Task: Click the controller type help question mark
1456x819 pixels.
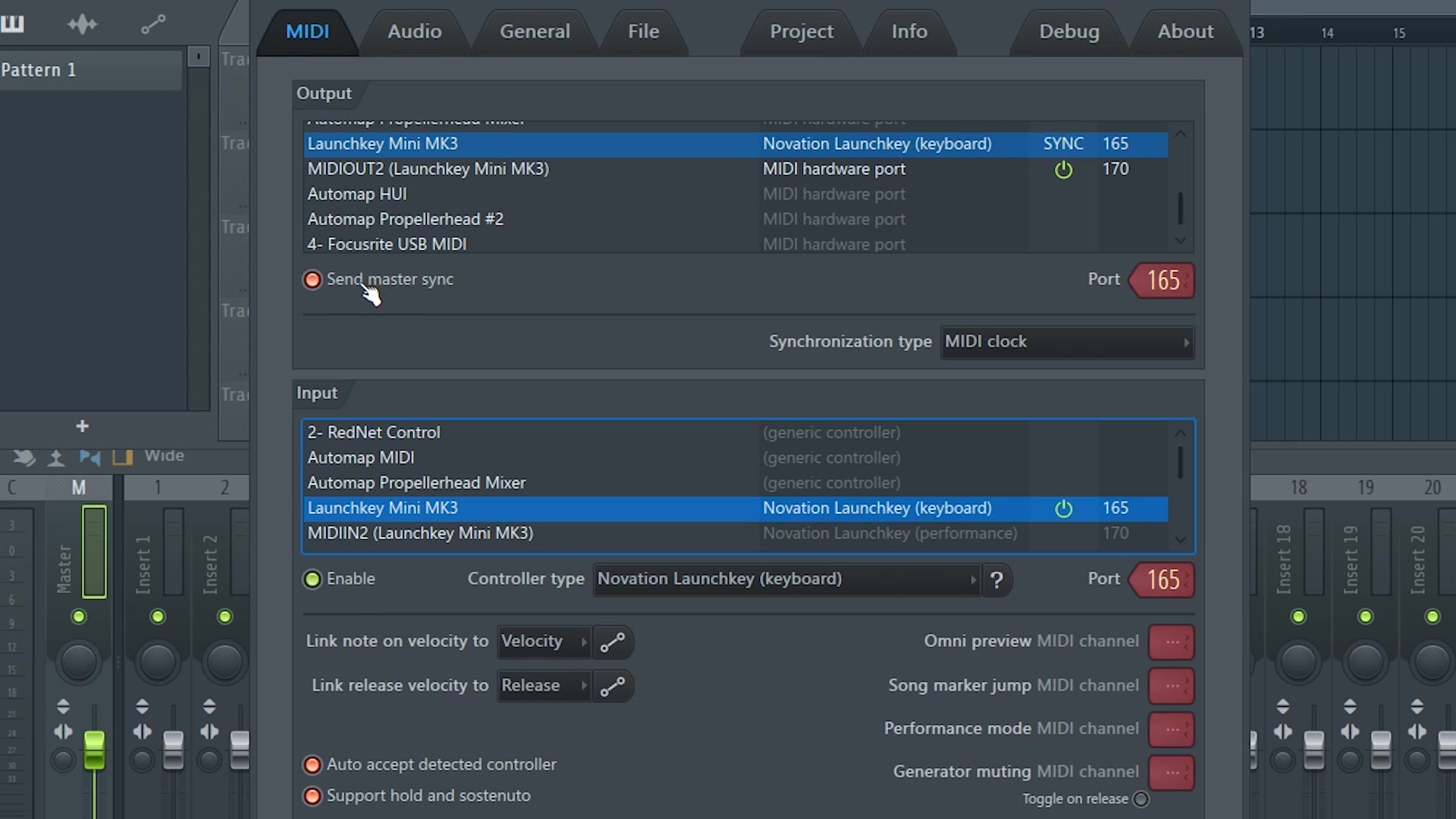Action: [x=996, y=580]
